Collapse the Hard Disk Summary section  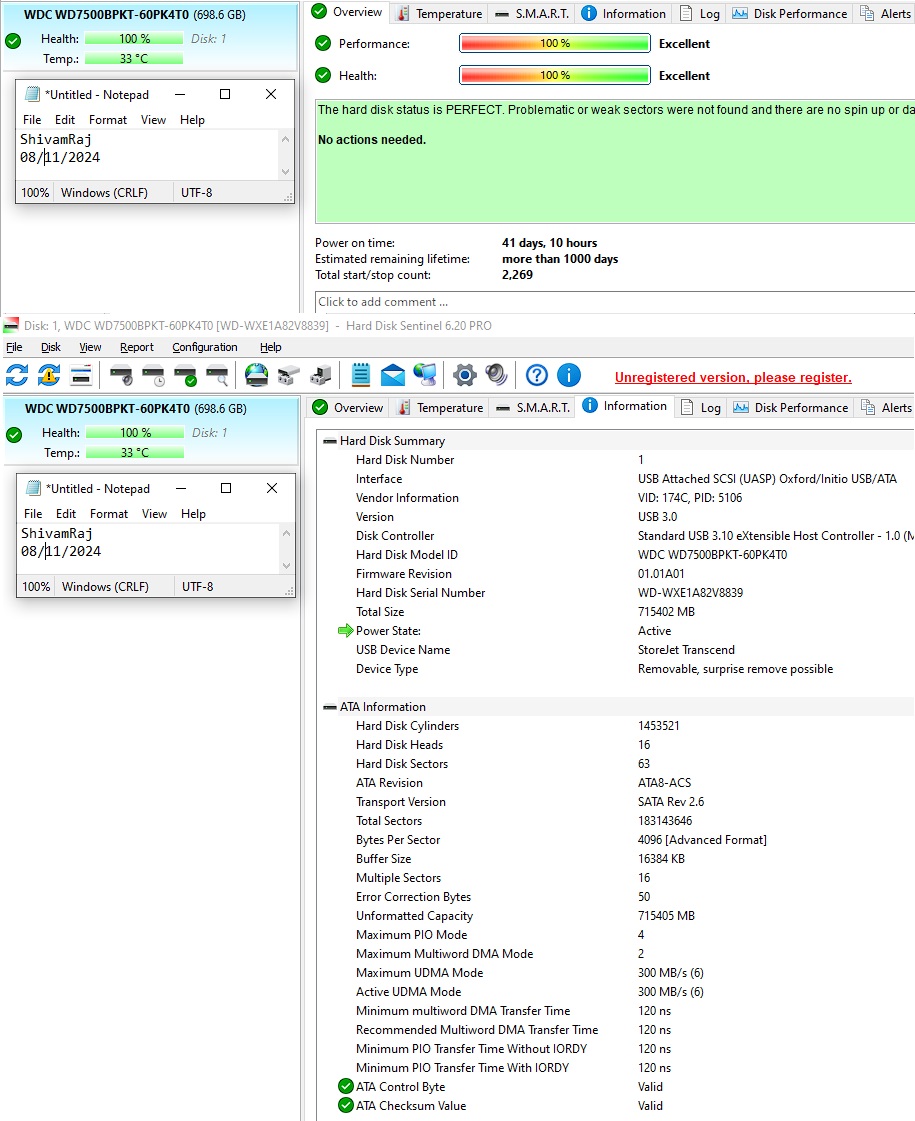[330, 441]
